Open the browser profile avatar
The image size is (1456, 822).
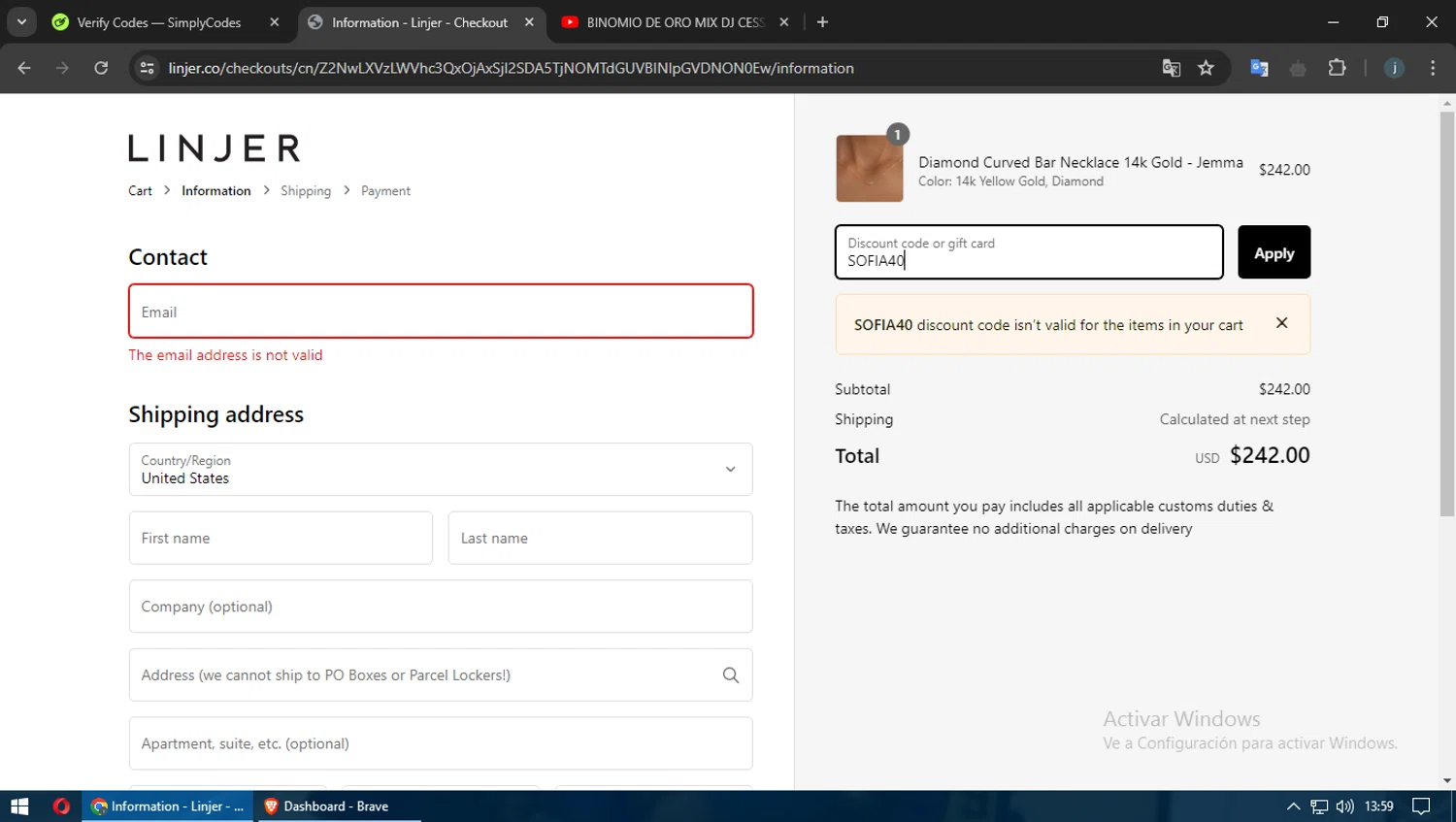tap(1394, 68)
